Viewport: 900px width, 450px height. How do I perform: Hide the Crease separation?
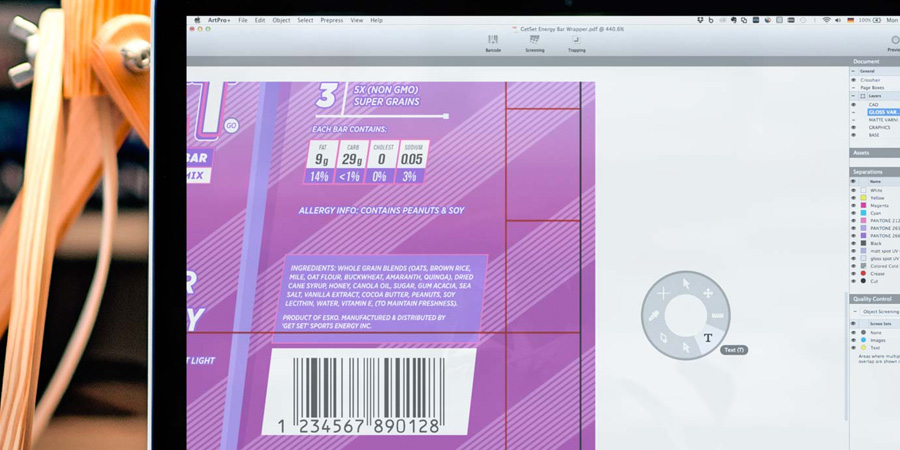(x=854, y=274)
